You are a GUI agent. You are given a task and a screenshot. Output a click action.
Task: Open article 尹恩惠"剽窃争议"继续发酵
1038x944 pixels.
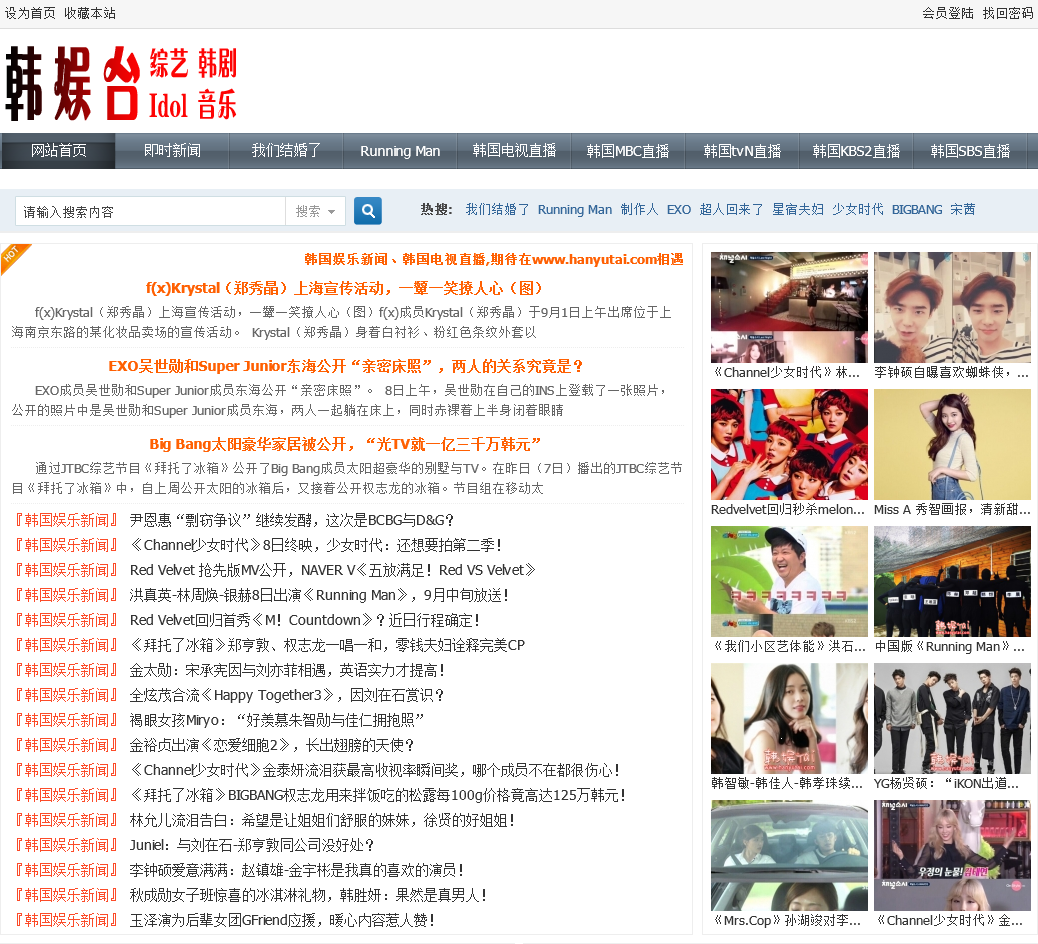point(291,520)
